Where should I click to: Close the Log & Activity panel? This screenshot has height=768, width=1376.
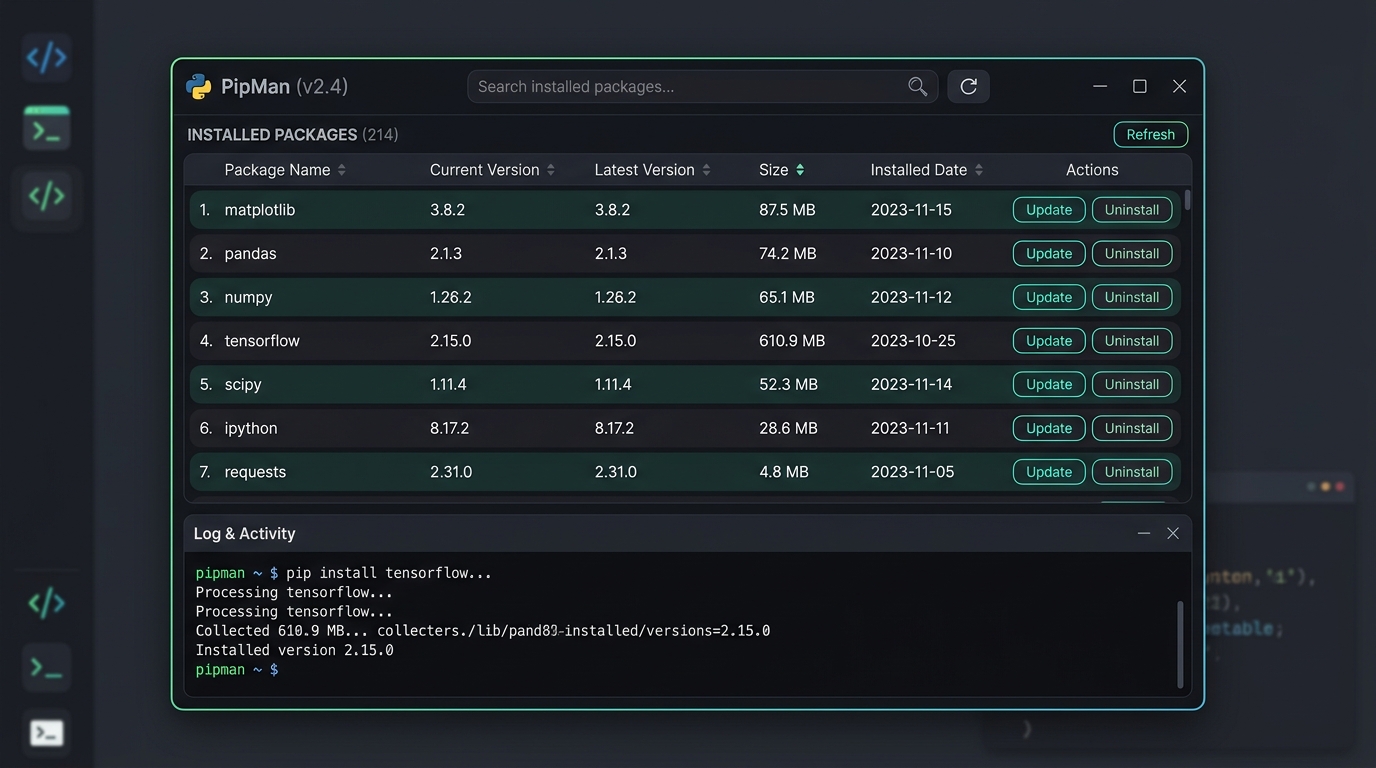[x=1173, y=533]
